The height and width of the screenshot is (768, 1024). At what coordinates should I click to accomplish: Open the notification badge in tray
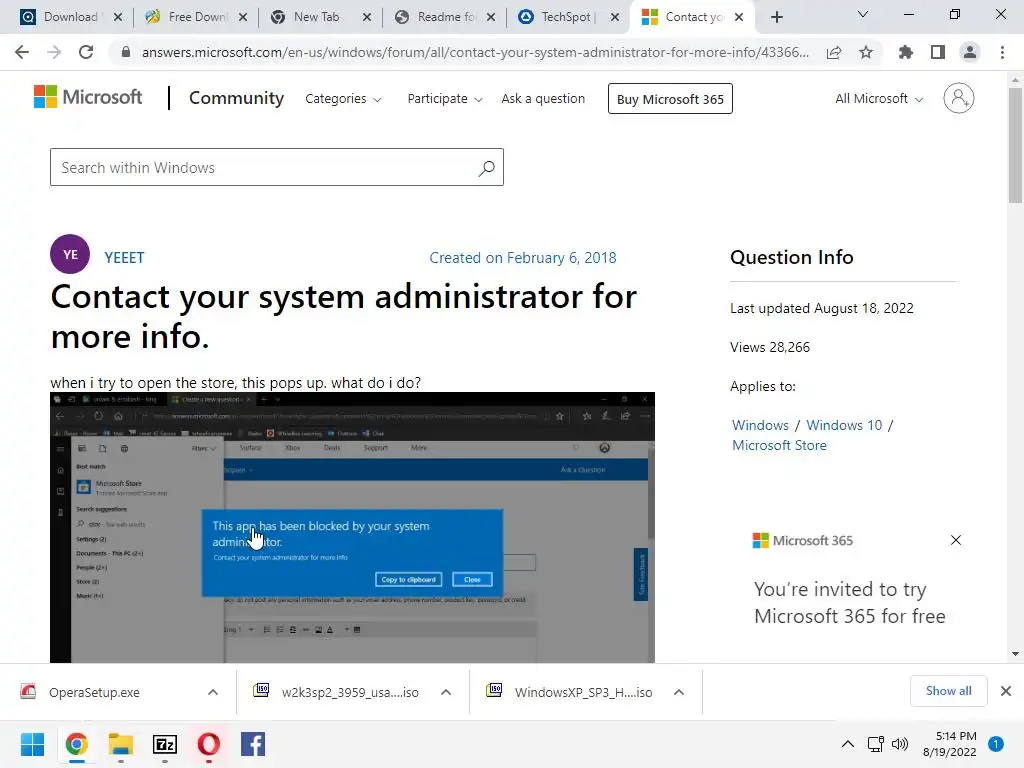coord(996,744)
